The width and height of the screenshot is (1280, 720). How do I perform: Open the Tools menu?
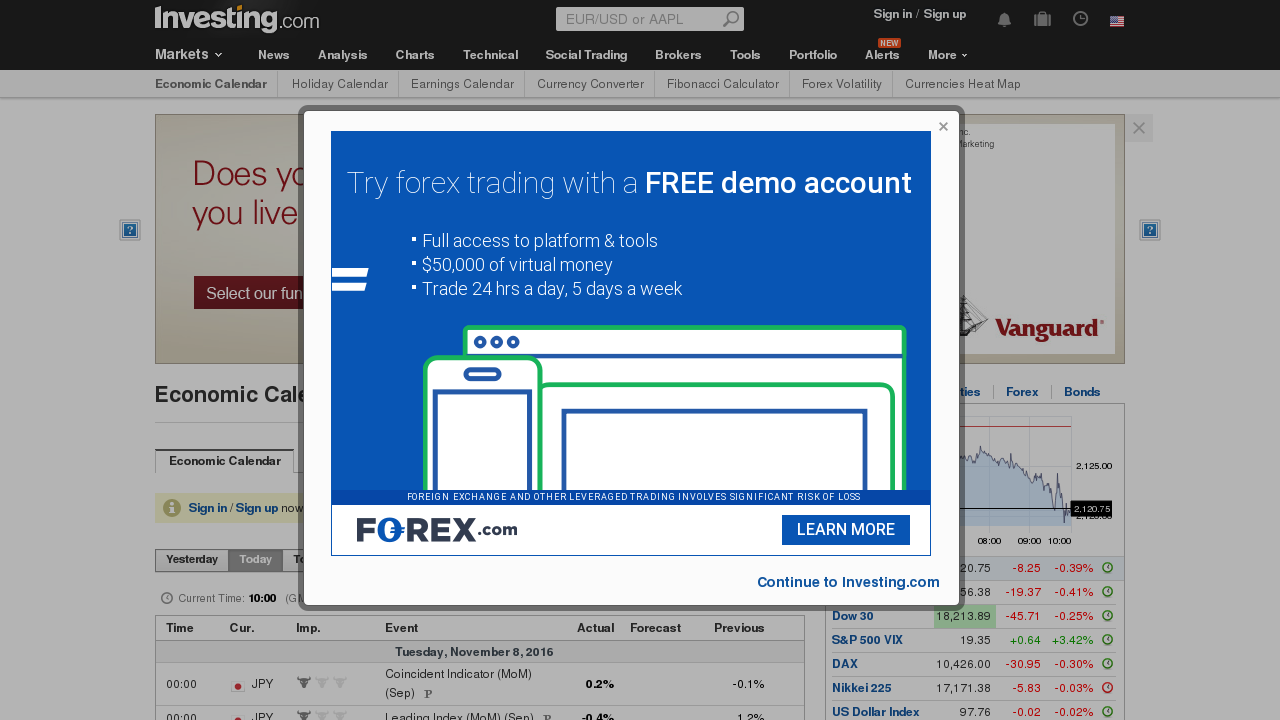click(x=745, y=55)
